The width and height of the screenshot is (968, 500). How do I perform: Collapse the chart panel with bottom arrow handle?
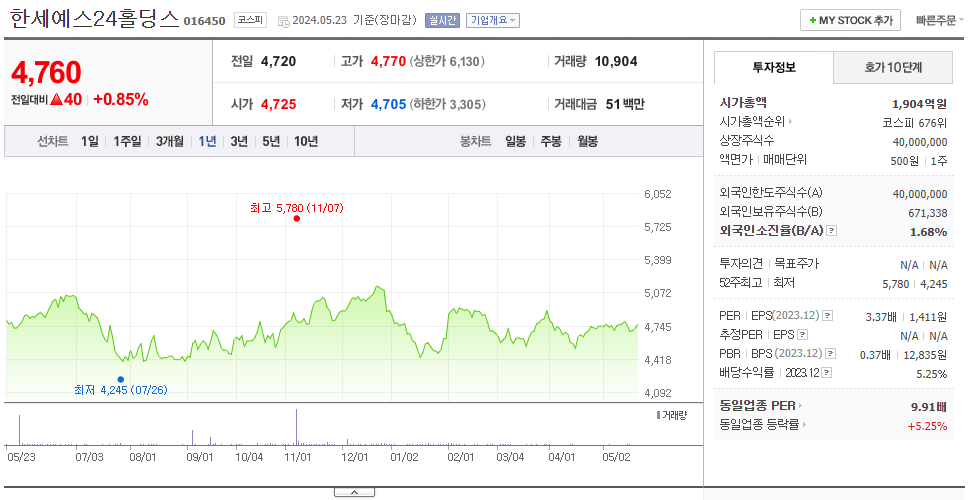(354, 492)
